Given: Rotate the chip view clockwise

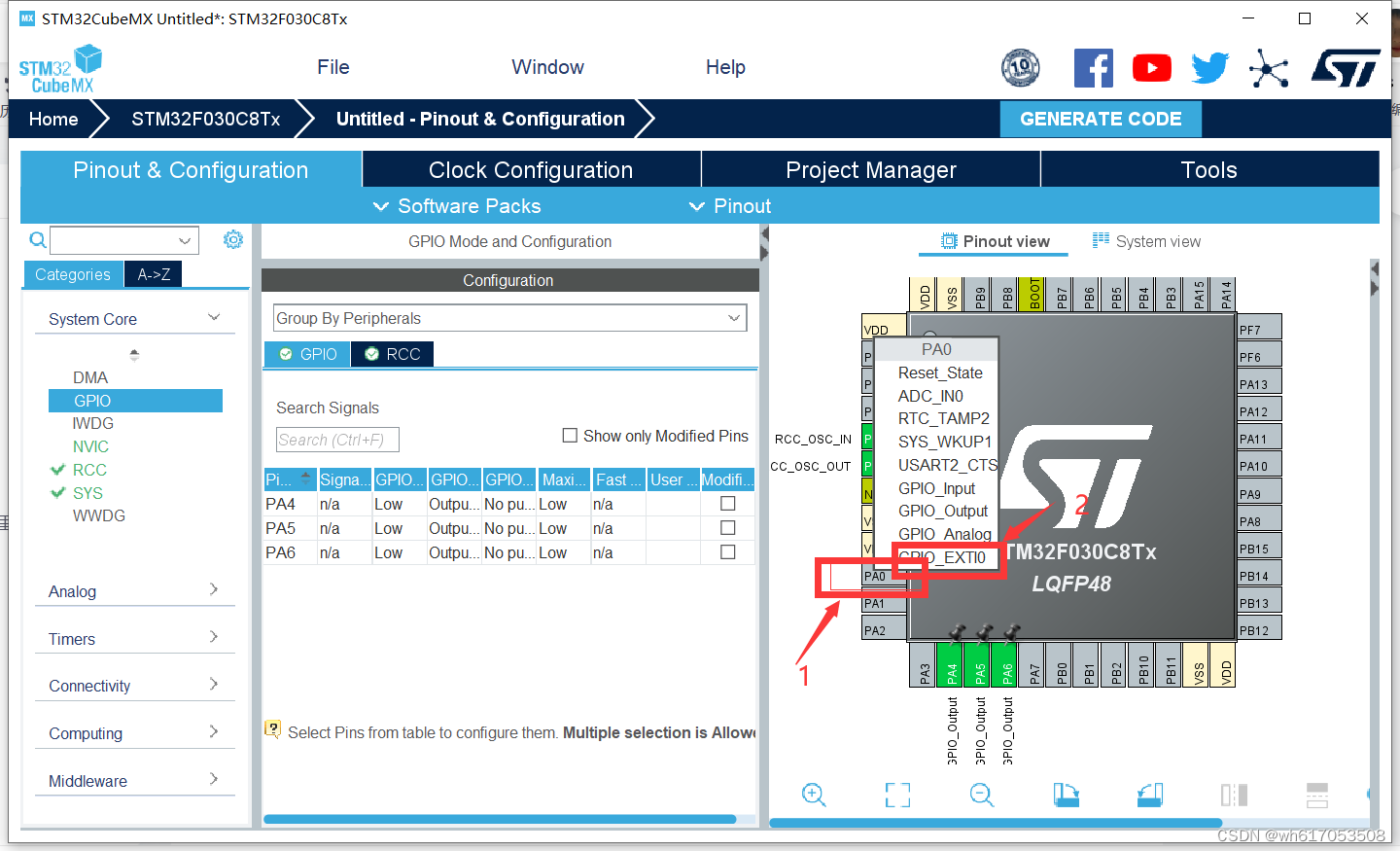Looking at the screenshot, I should [x=1066, y=795].
